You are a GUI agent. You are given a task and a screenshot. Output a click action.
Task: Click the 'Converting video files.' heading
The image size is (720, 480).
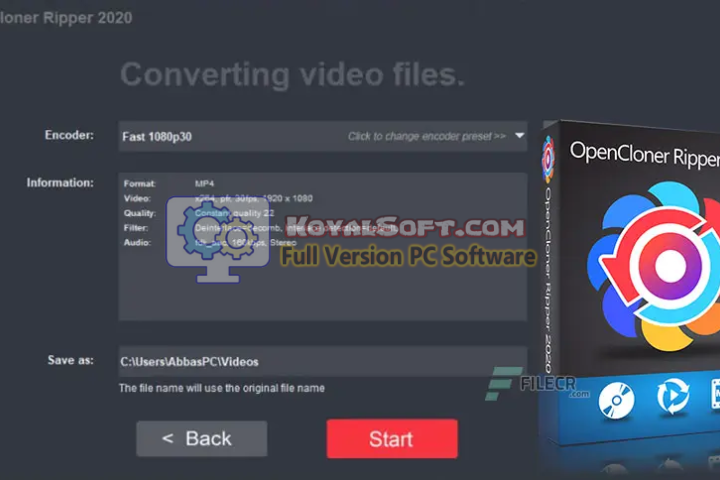click(x=293, y=74)
